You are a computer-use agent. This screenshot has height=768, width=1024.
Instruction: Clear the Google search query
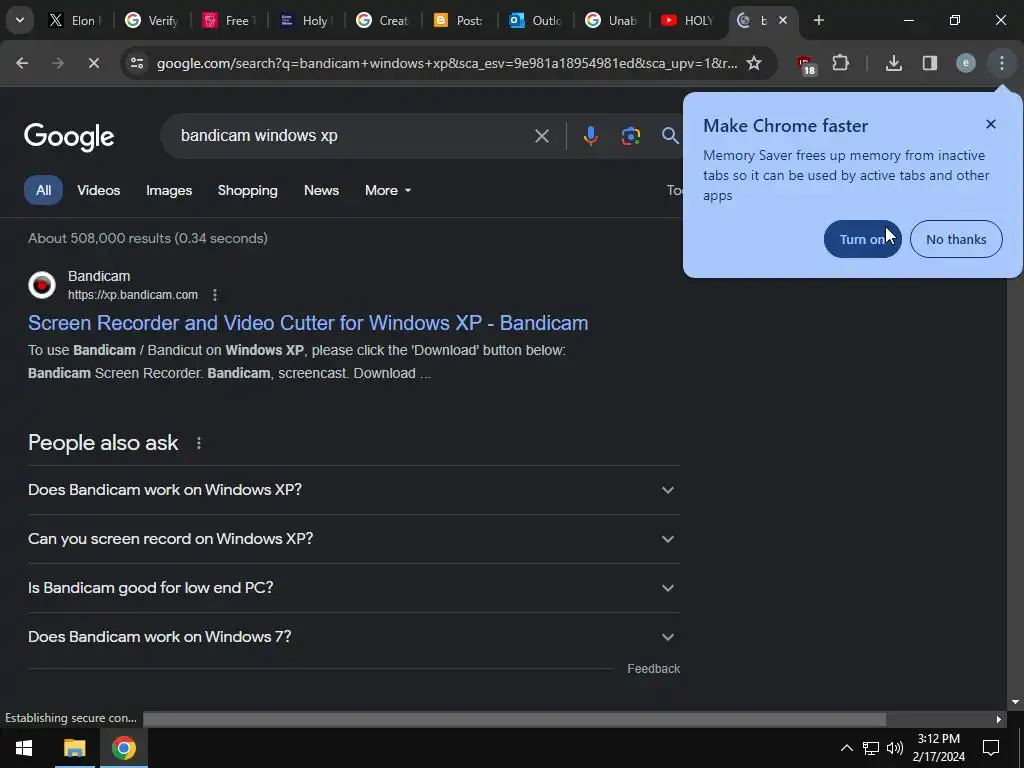tap(541, 136)
